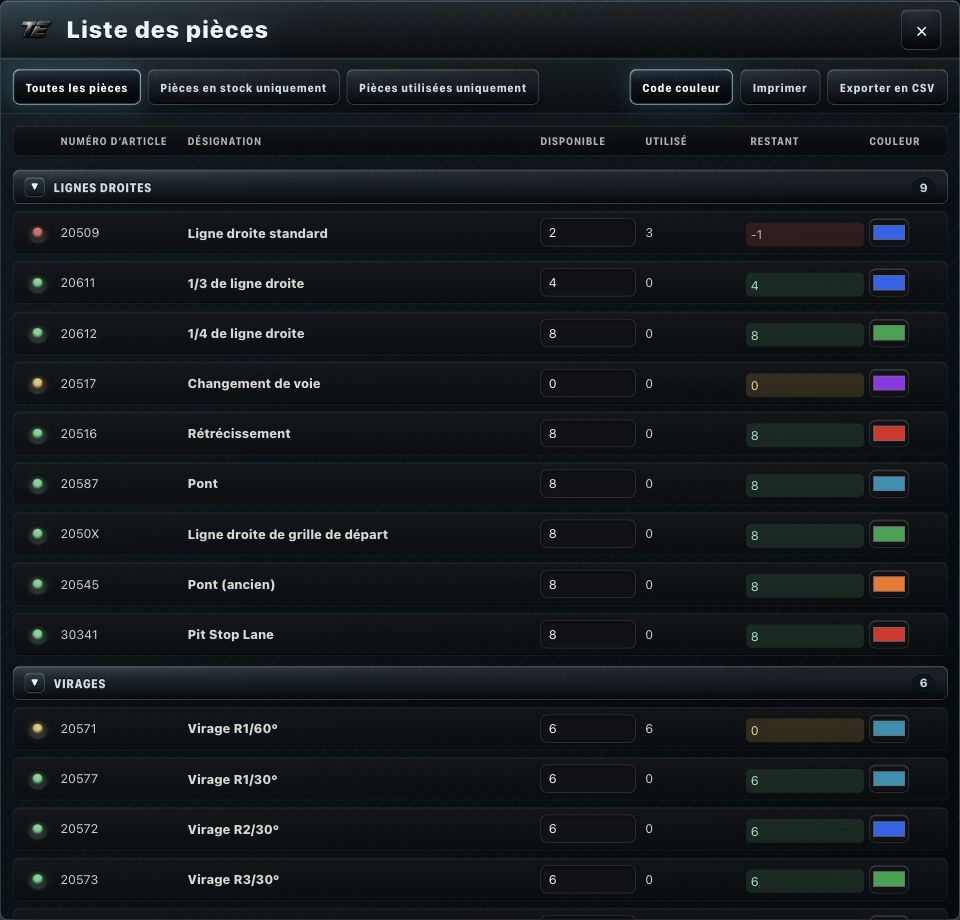Click article number 30341
960x920 pixels.
pyautogui.click(x=79, y=635)
